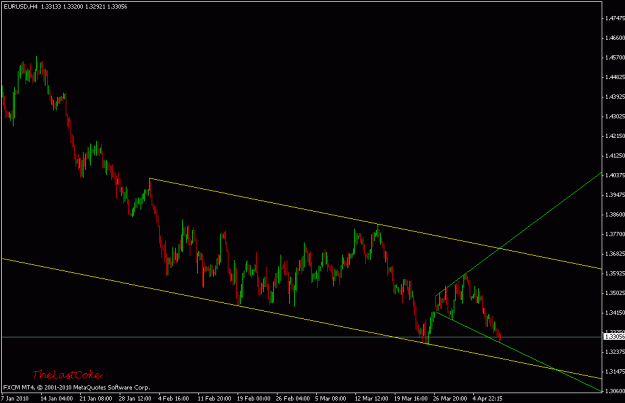
Task: Click the 1.4302 price axis label
Action: 615,116
